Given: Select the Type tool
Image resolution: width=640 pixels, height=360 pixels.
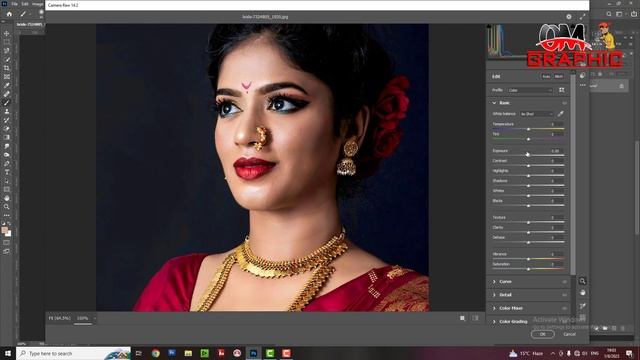Looking at the screenshot, I should 7,172.
